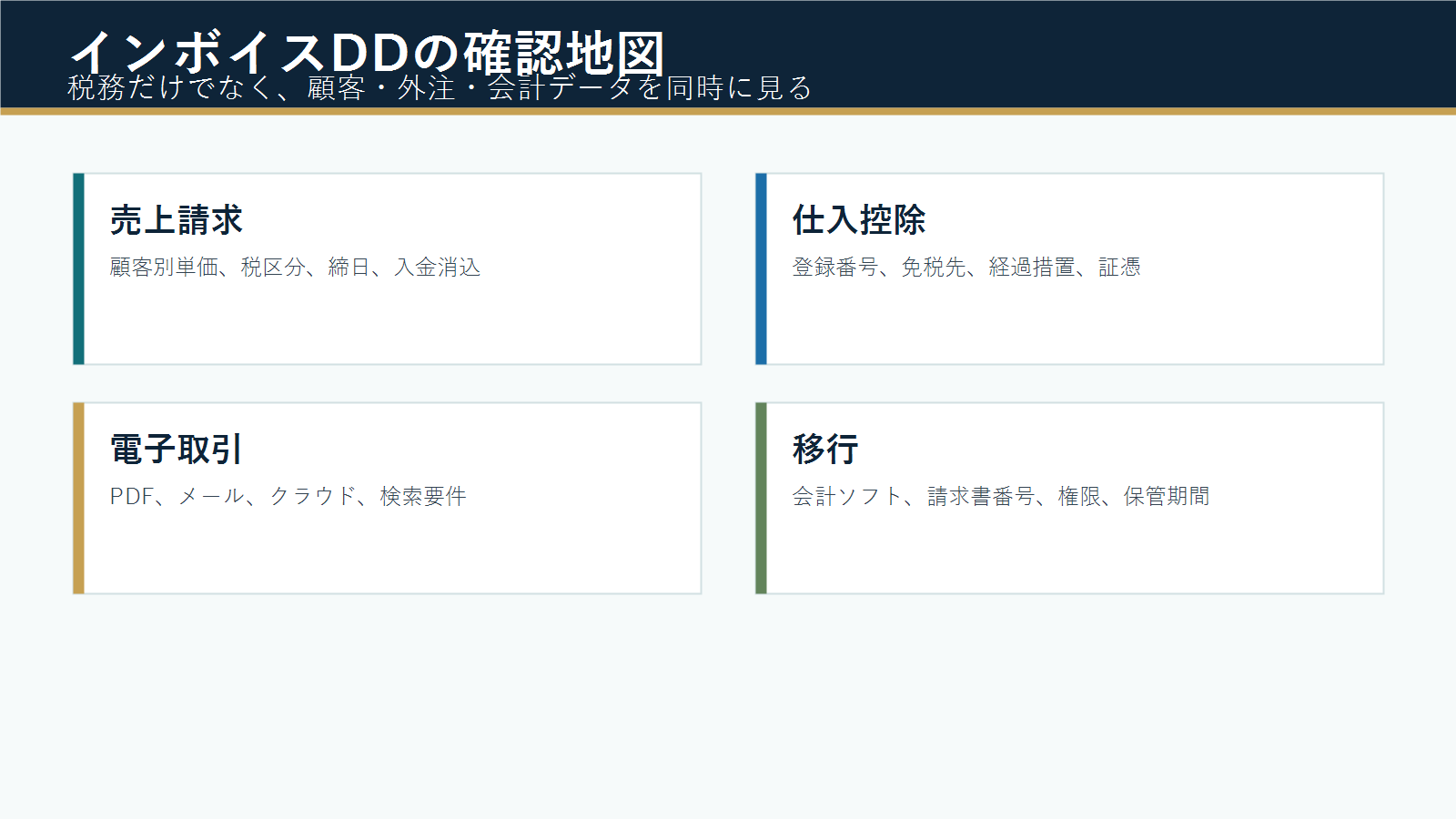Click the 電子取引 card heading
Screen dimensions: 1456x819
coord(177,450)
